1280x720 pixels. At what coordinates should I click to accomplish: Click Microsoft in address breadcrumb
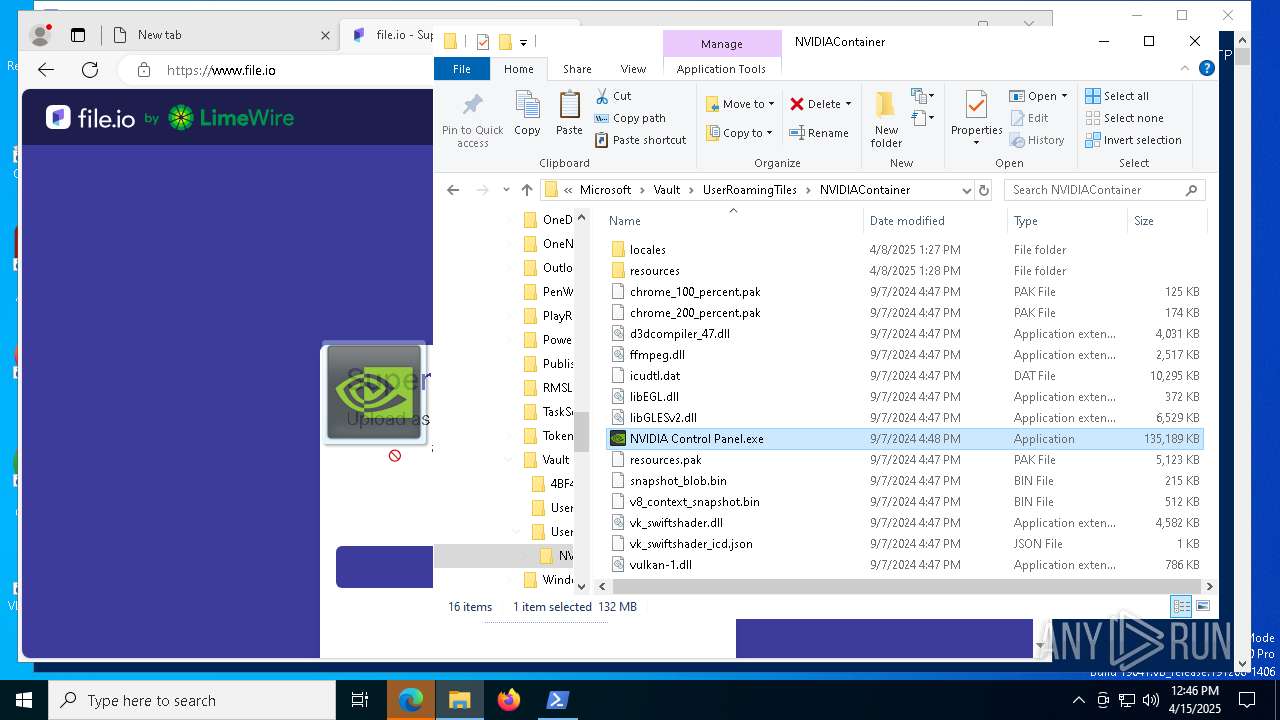(606, 190)
